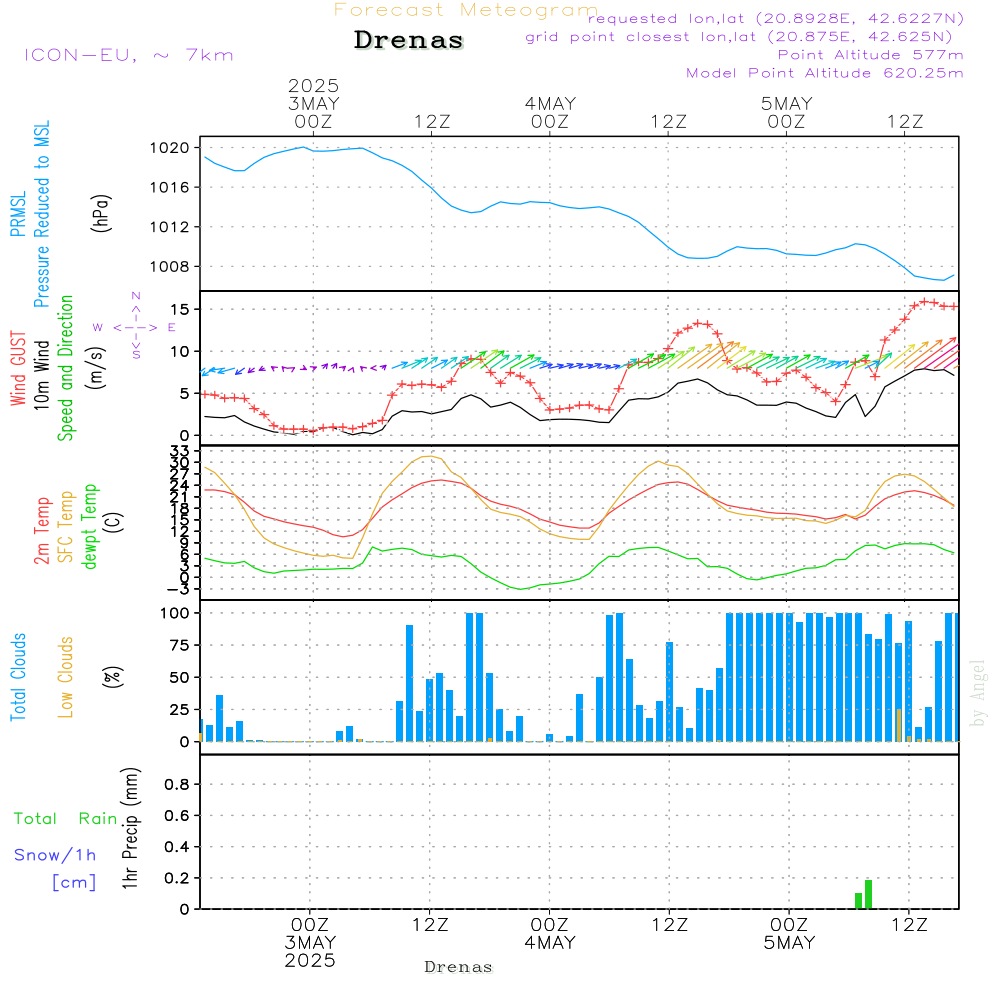This screenshot has height=1000, width=1000.
Task: Click the '2025' year label on the bottom axis
Action: point(310,960)
